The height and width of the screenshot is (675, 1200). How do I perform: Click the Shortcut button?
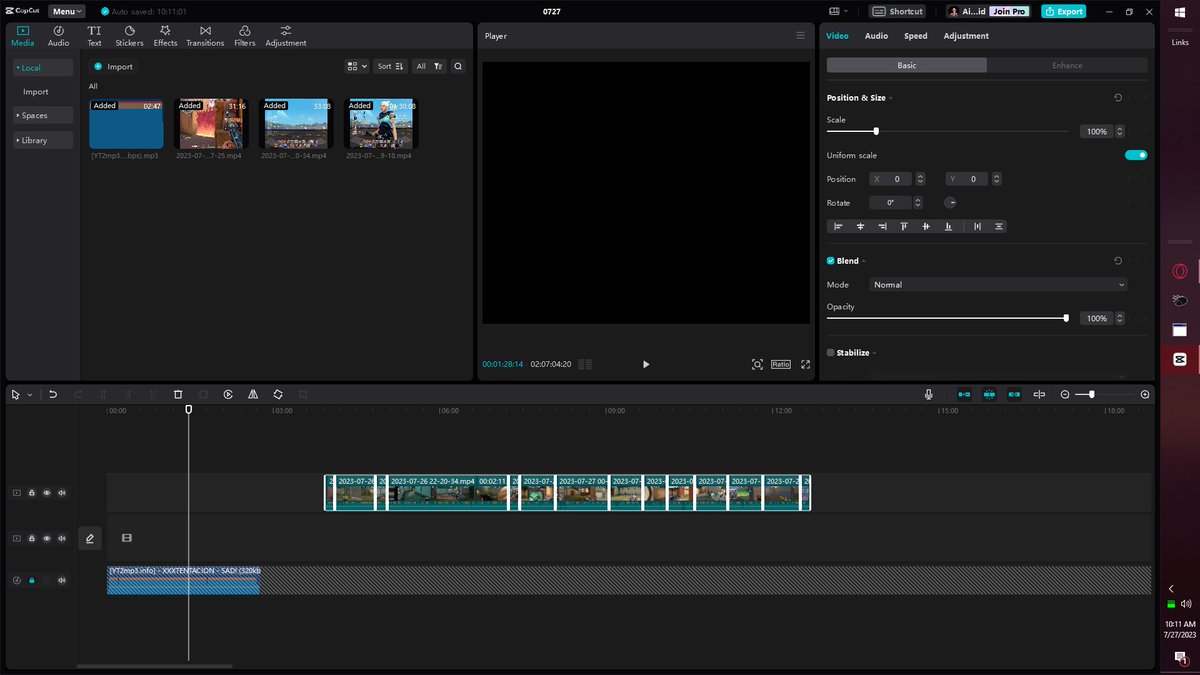(x=898, y=11)
